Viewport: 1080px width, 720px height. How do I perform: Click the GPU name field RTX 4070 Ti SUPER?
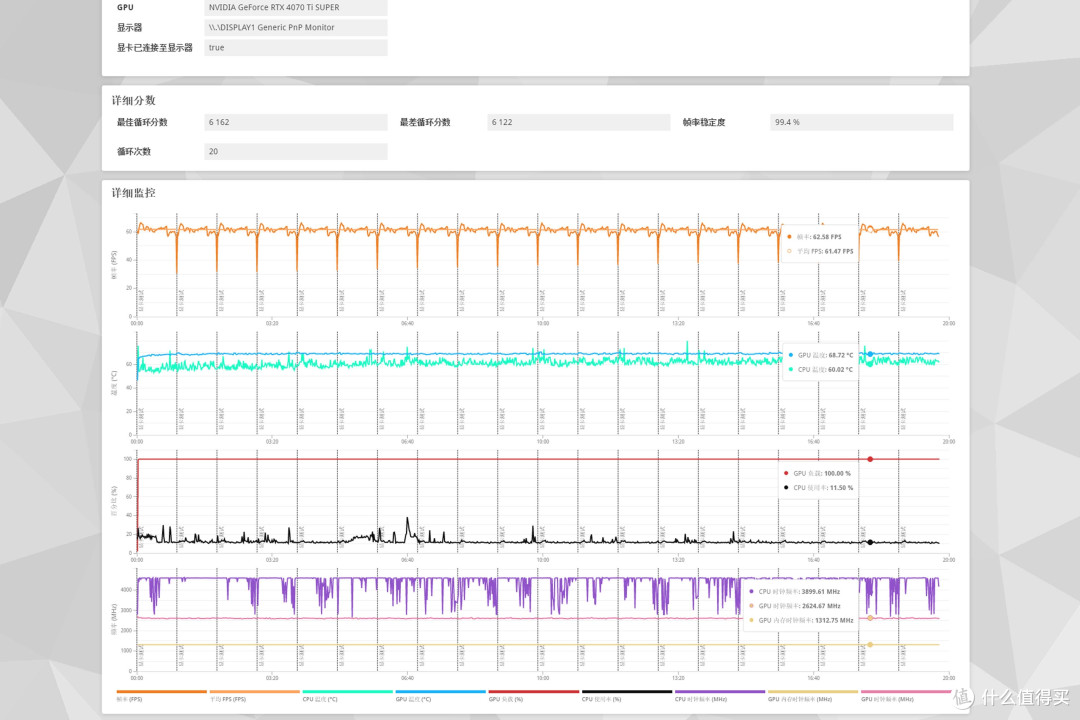tap(295, 8)
